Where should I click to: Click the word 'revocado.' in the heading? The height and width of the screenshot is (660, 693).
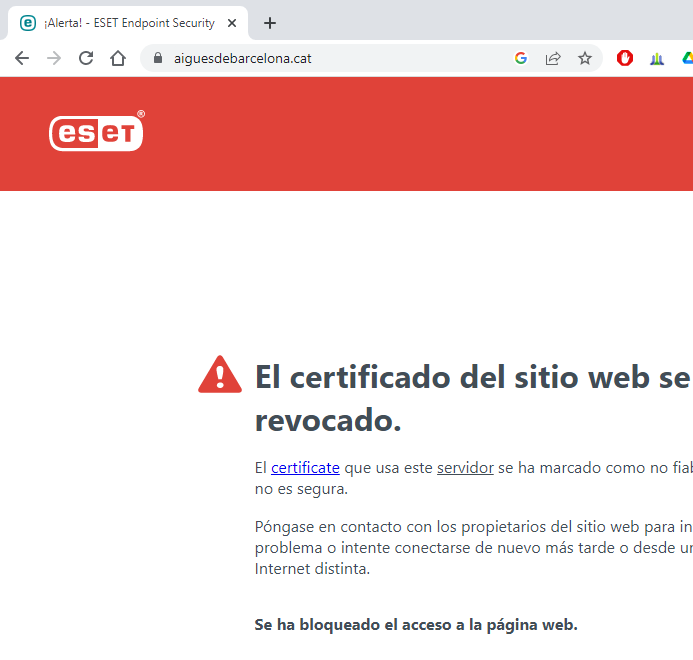328,420
